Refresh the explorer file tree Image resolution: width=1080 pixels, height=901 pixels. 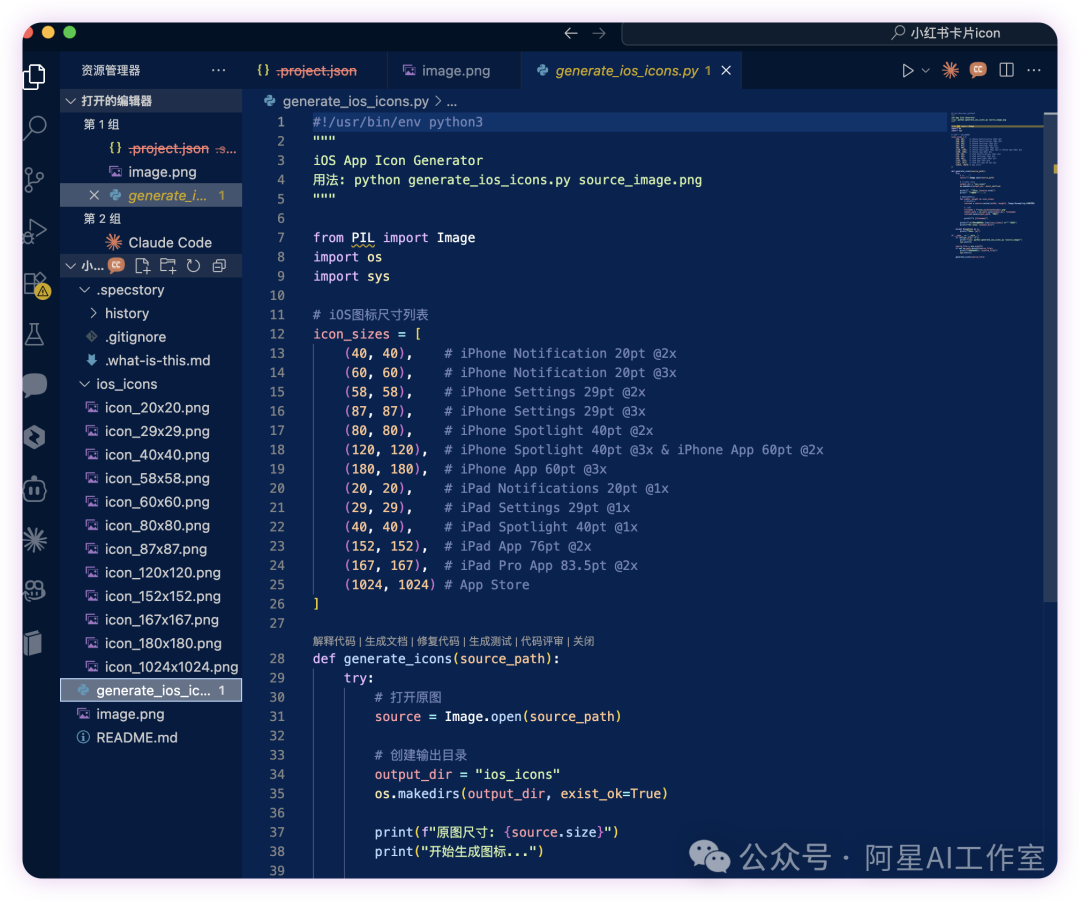(193, 266)
